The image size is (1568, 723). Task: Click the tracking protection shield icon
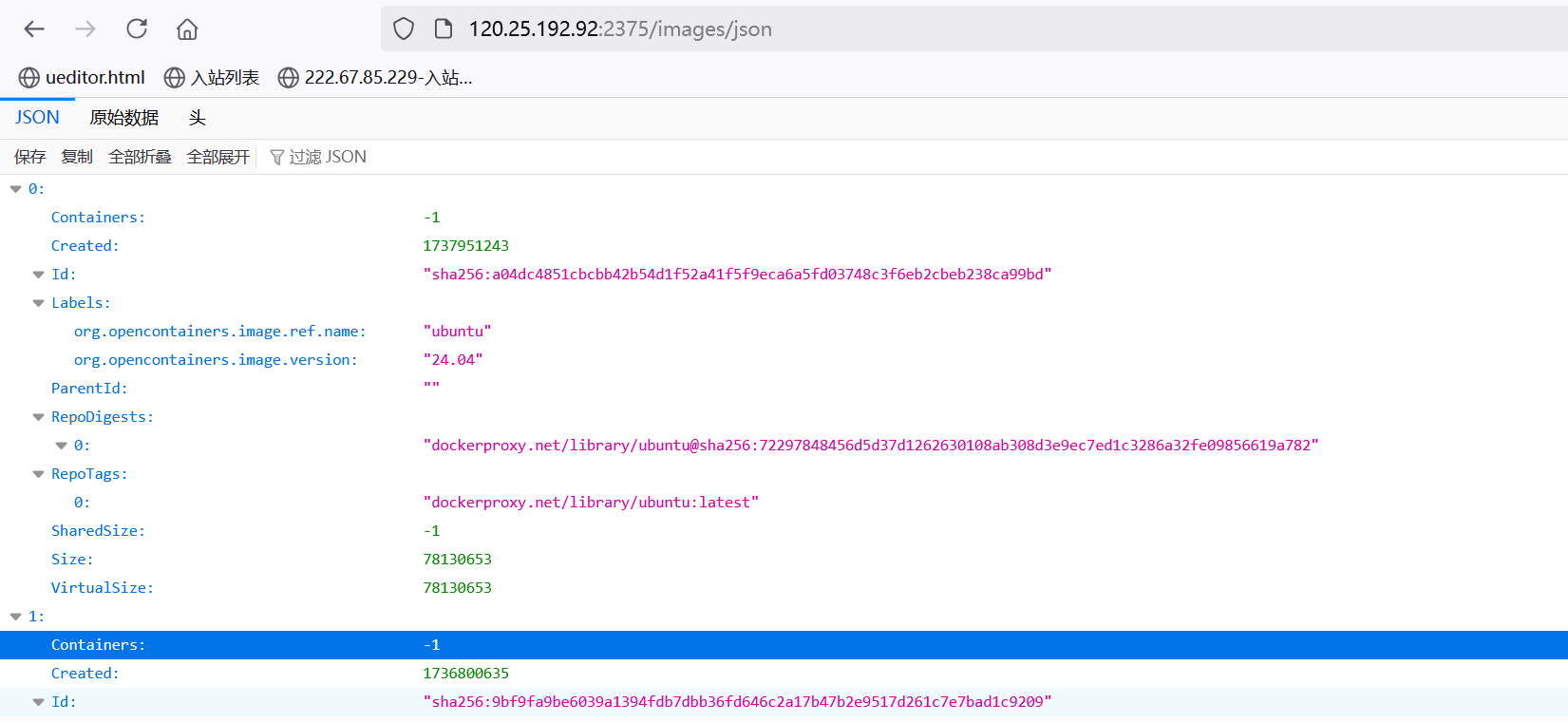(404, 29)
